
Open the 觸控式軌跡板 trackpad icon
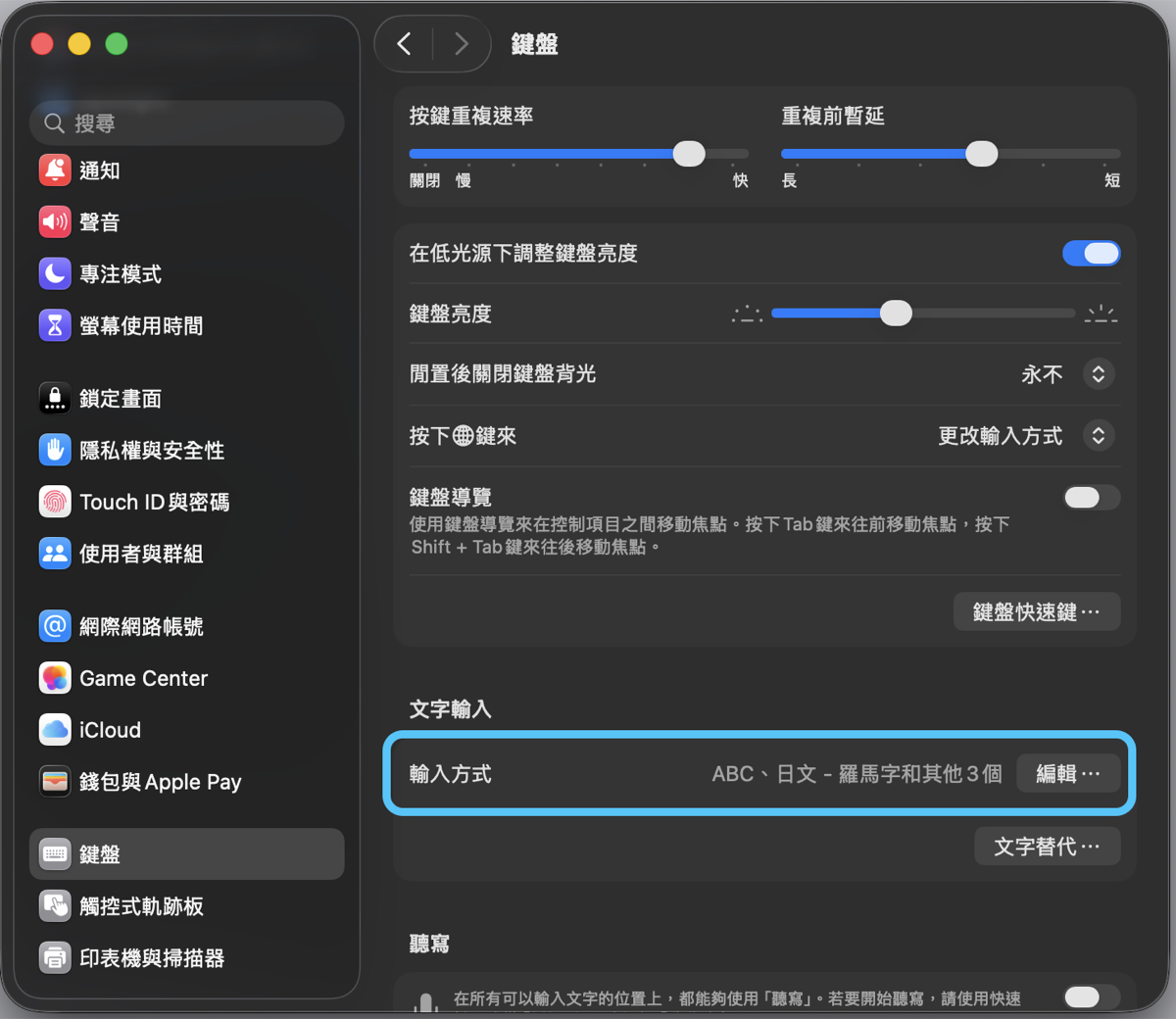point(55,906)
